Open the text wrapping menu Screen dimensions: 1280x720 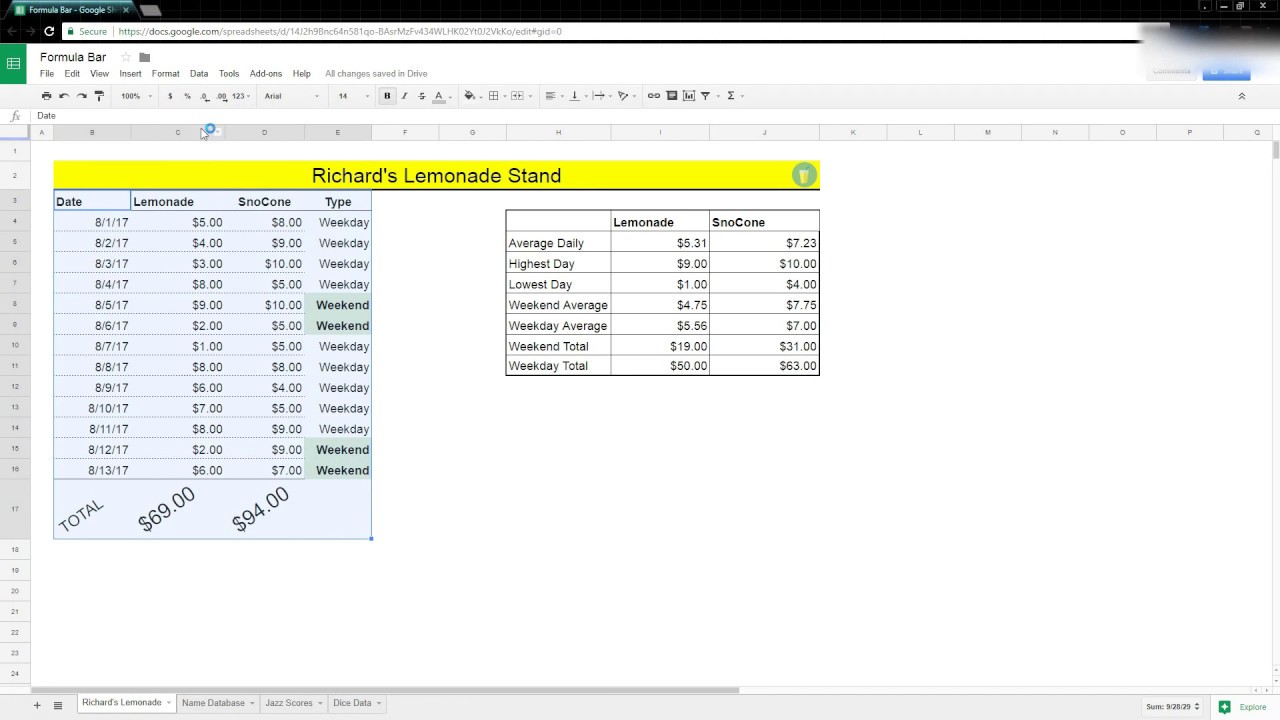(x=598, y=96)
